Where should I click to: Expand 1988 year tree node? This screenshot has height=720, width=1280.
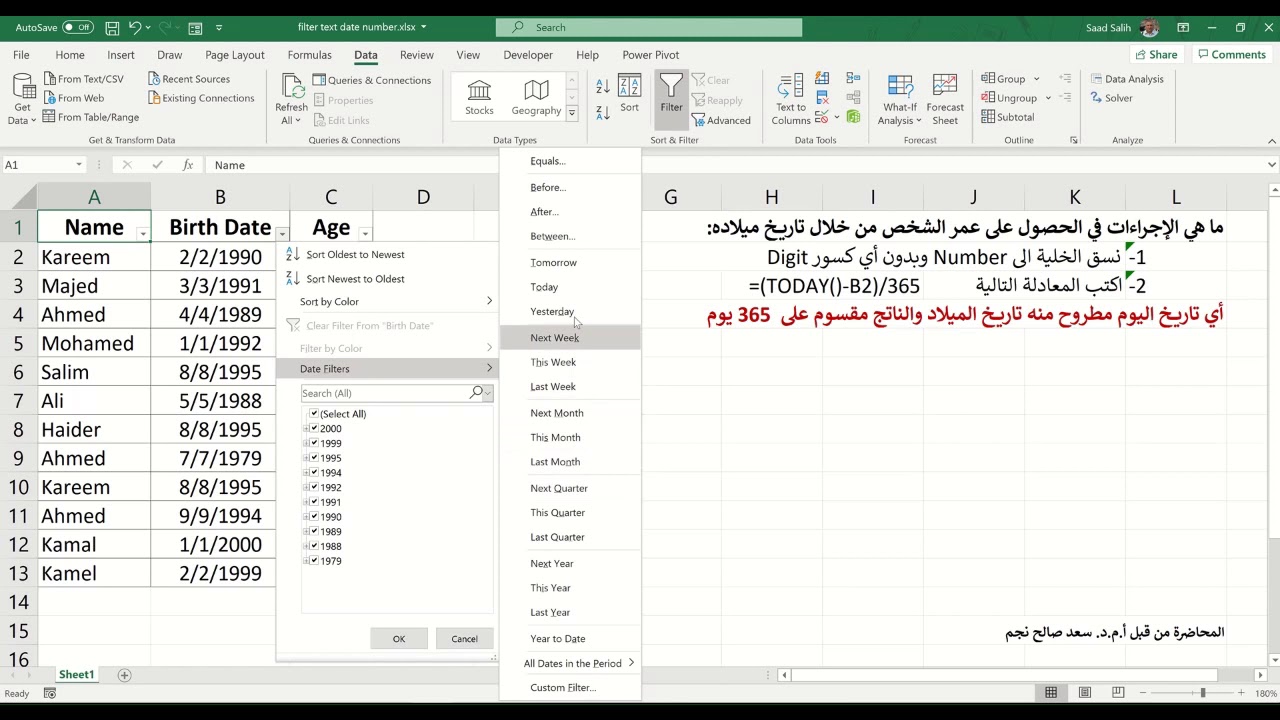(305, 546)
